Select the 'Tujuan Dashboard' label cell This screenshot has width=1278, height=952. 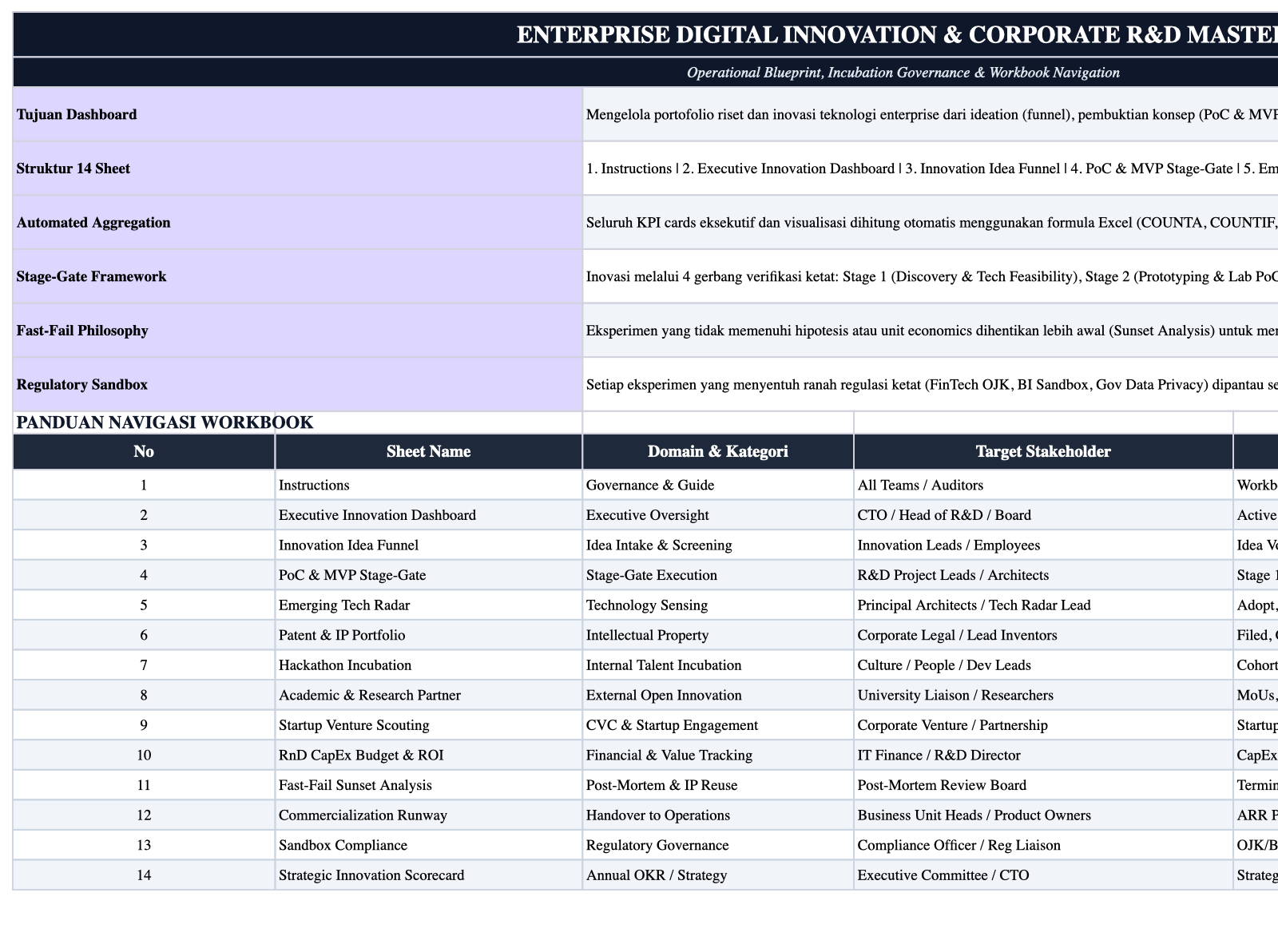[298, 114]
